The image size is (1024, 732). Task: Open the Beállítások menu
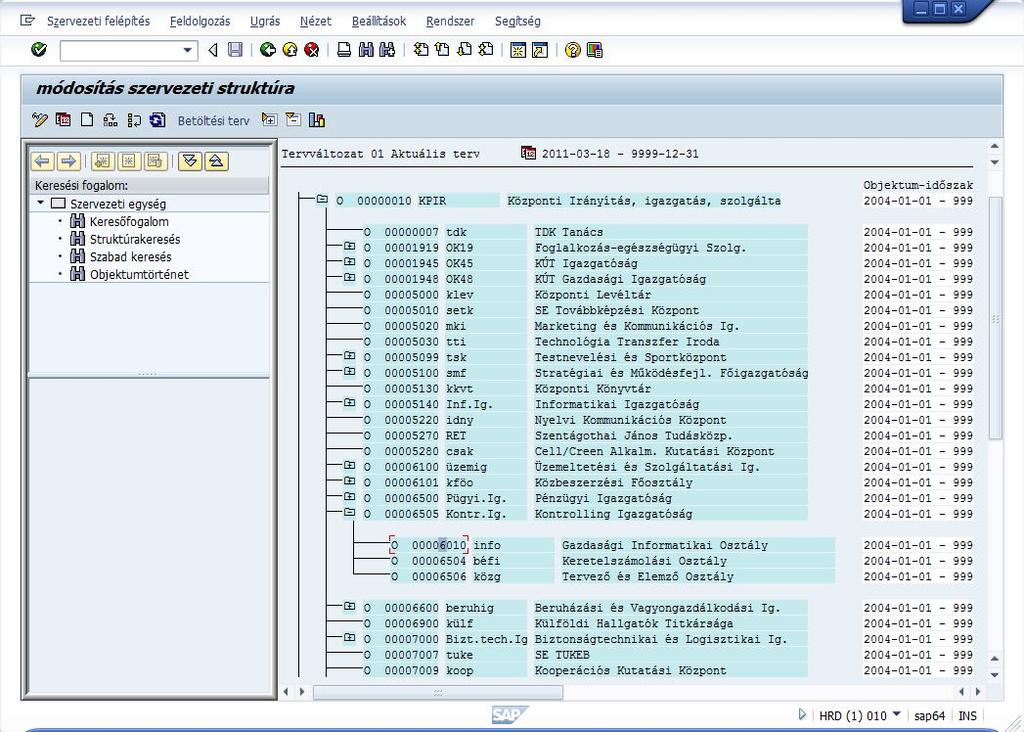pos(379,21)
